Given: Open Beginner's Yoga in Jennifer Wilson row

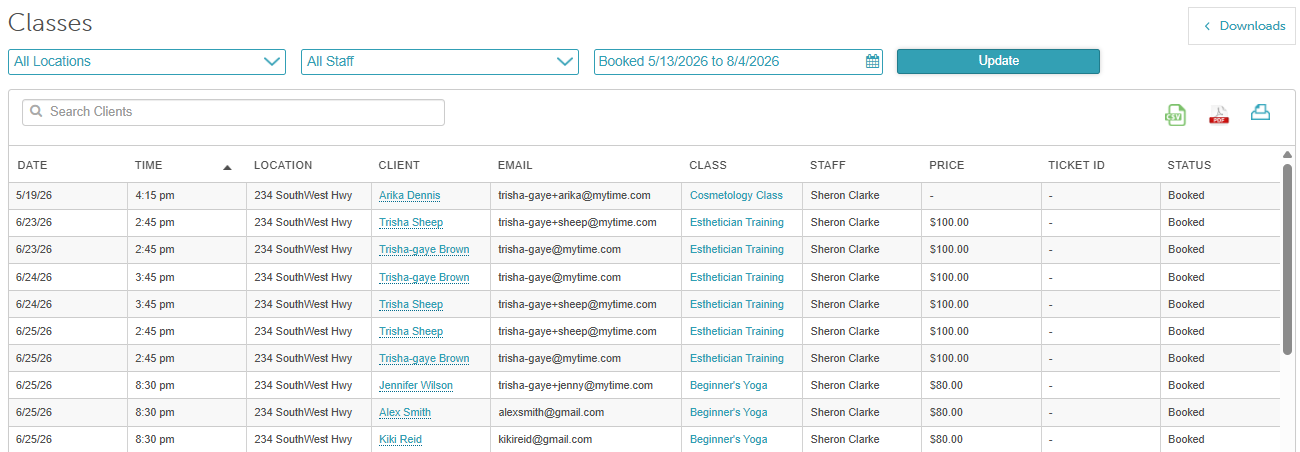Looking at the screenshot, I should point(729,386).
